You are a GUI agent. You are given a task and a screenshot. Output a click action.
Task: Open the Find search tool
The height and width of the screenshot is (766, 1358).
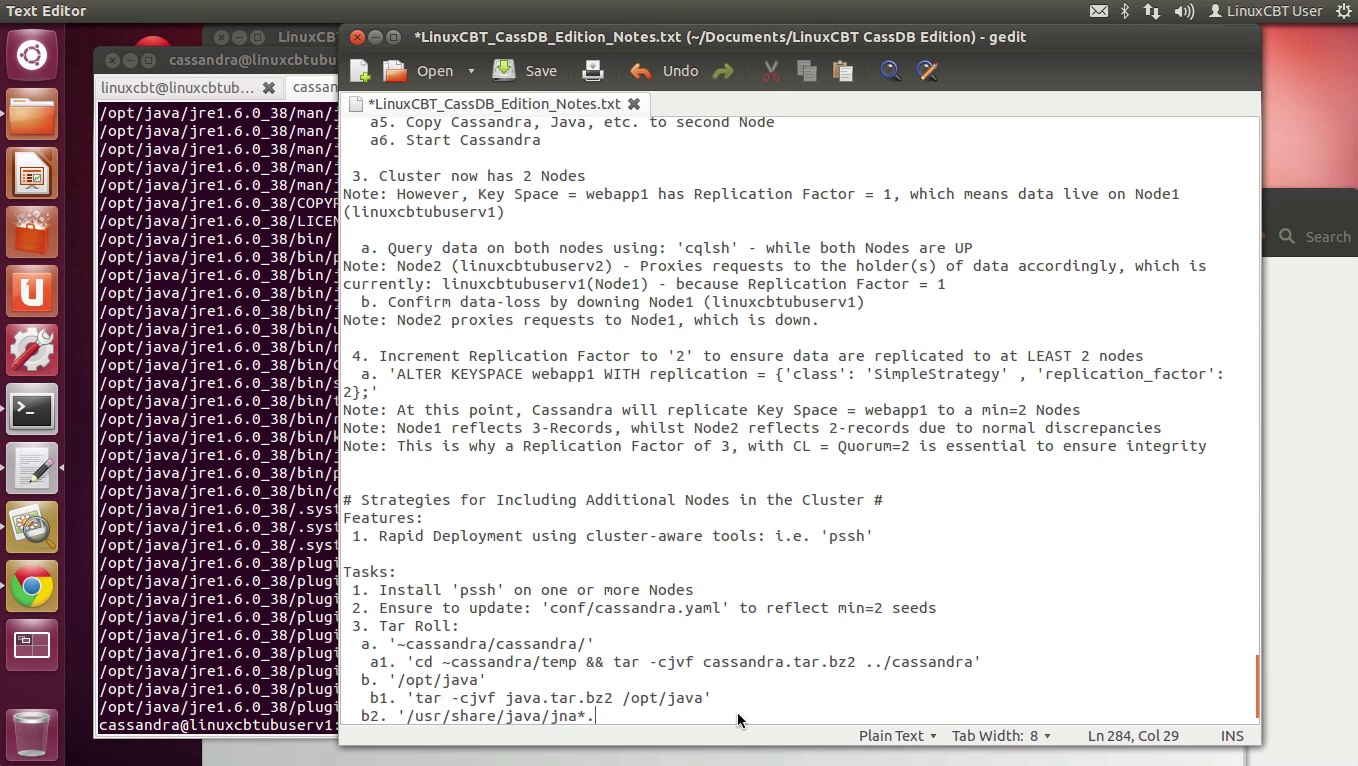pos(890,71)
